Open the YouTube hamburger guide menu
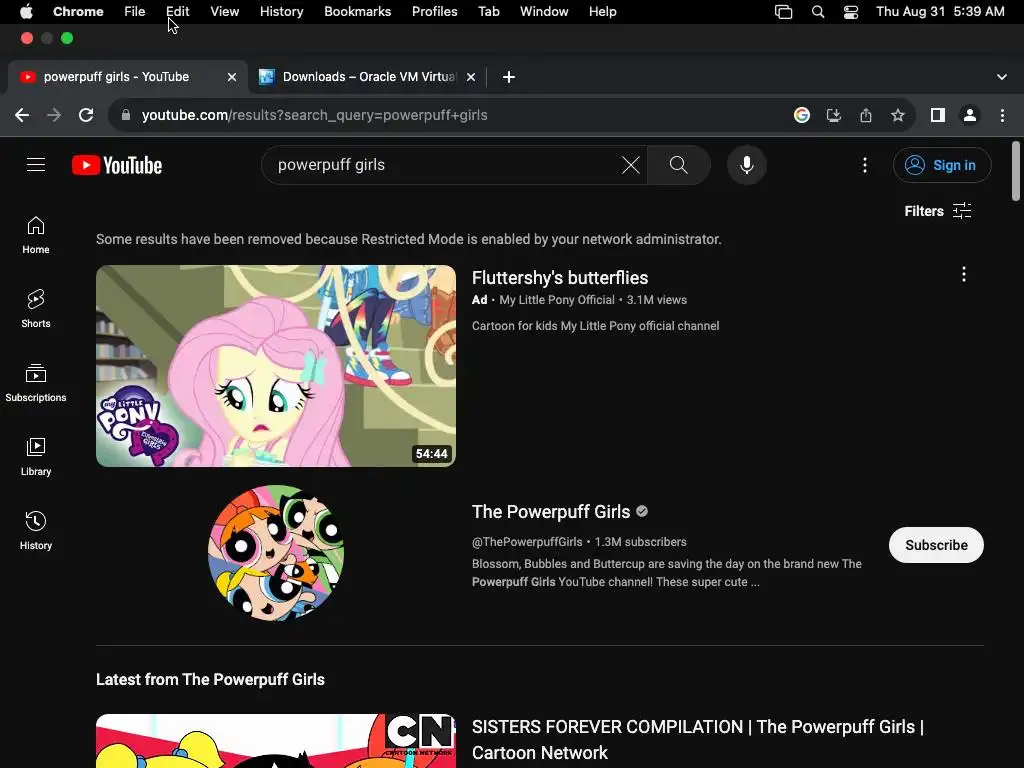Viewport: 1024px width, 768px height. 36,165
